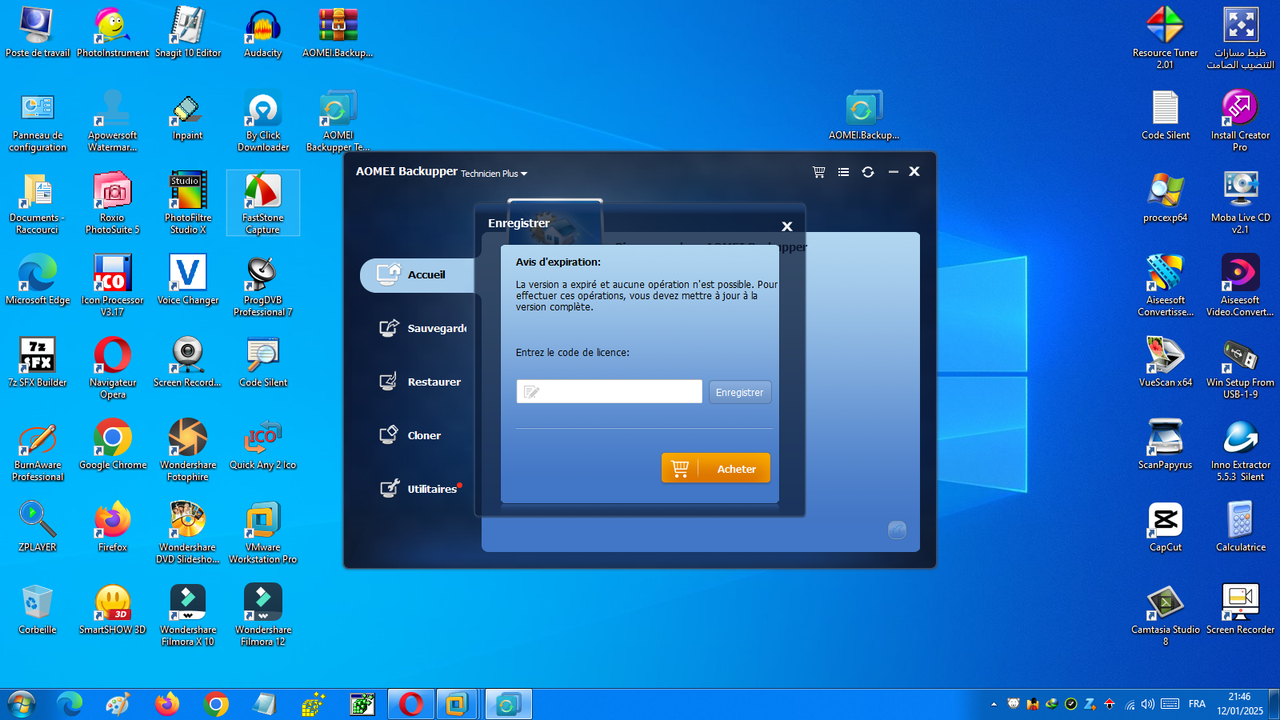Open the Corbeille recycle bin
The image size is (1280, 720).
coord(37,610)
